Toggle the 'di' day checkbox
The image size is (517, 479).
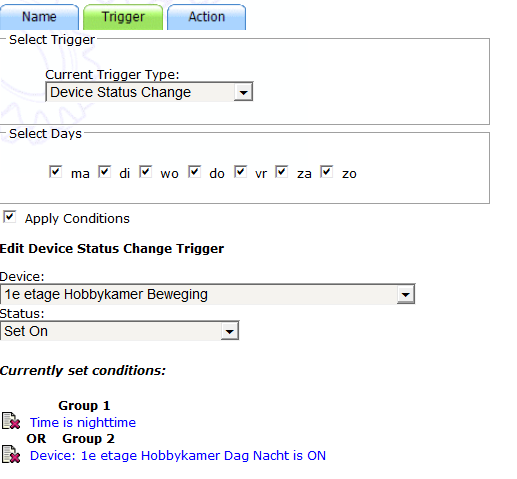click(x=104, y=172)
